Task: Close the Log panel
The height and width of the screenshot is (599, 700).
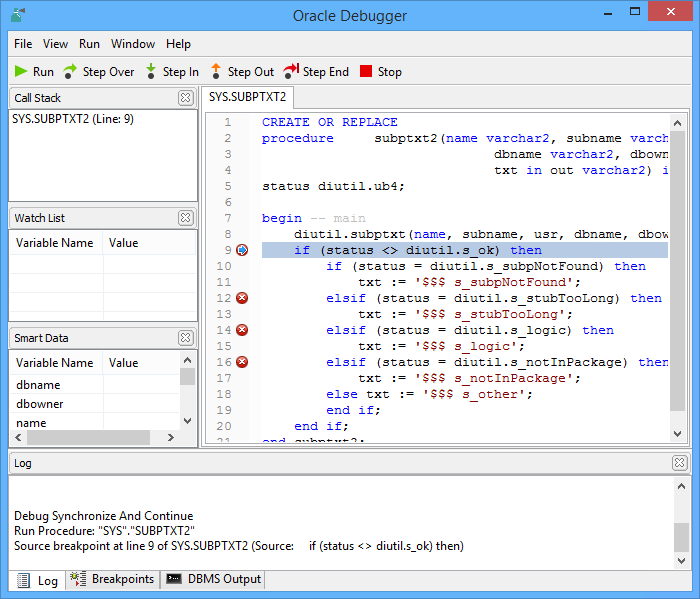Action: tap(679, 463)
